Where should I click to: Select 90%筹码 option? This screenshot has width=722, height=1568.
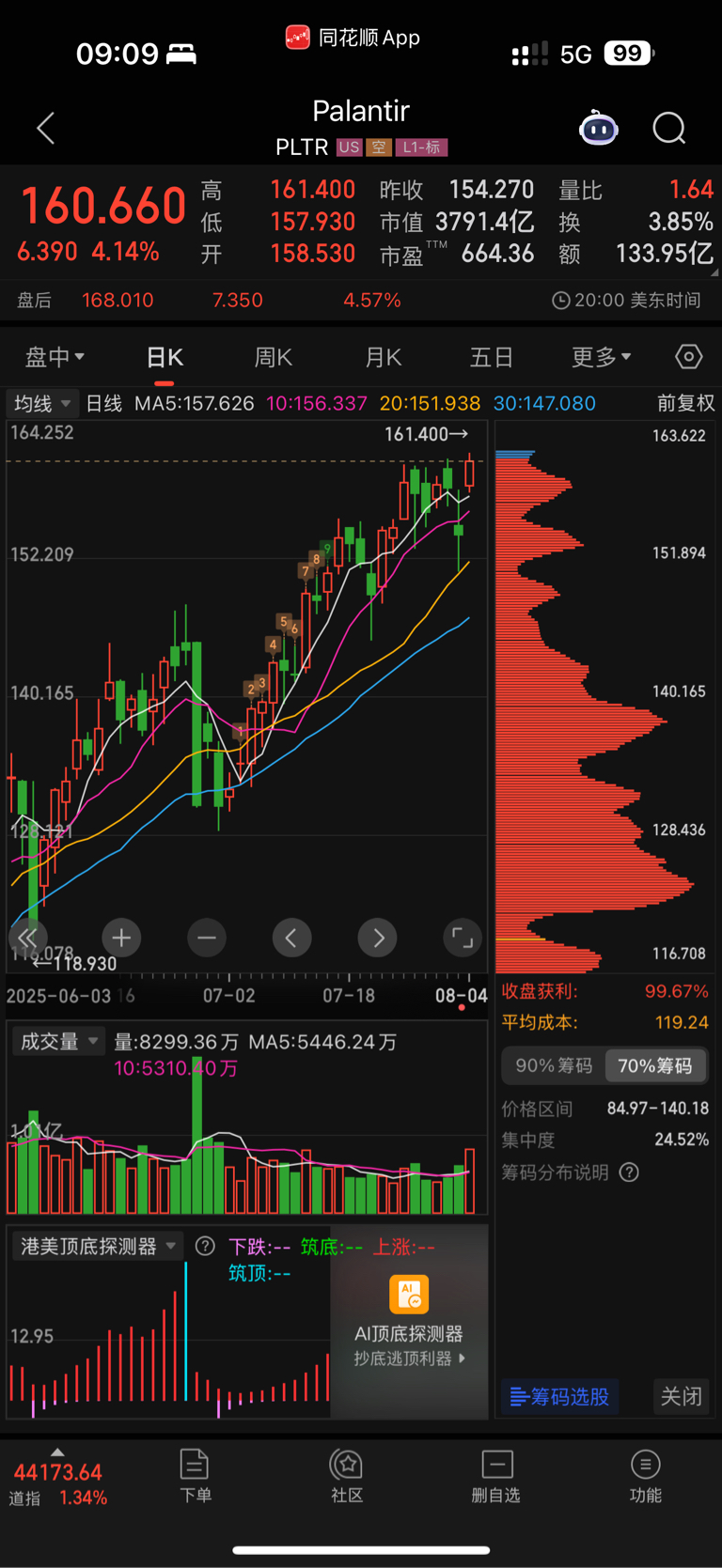click(x=554, y=1065)
